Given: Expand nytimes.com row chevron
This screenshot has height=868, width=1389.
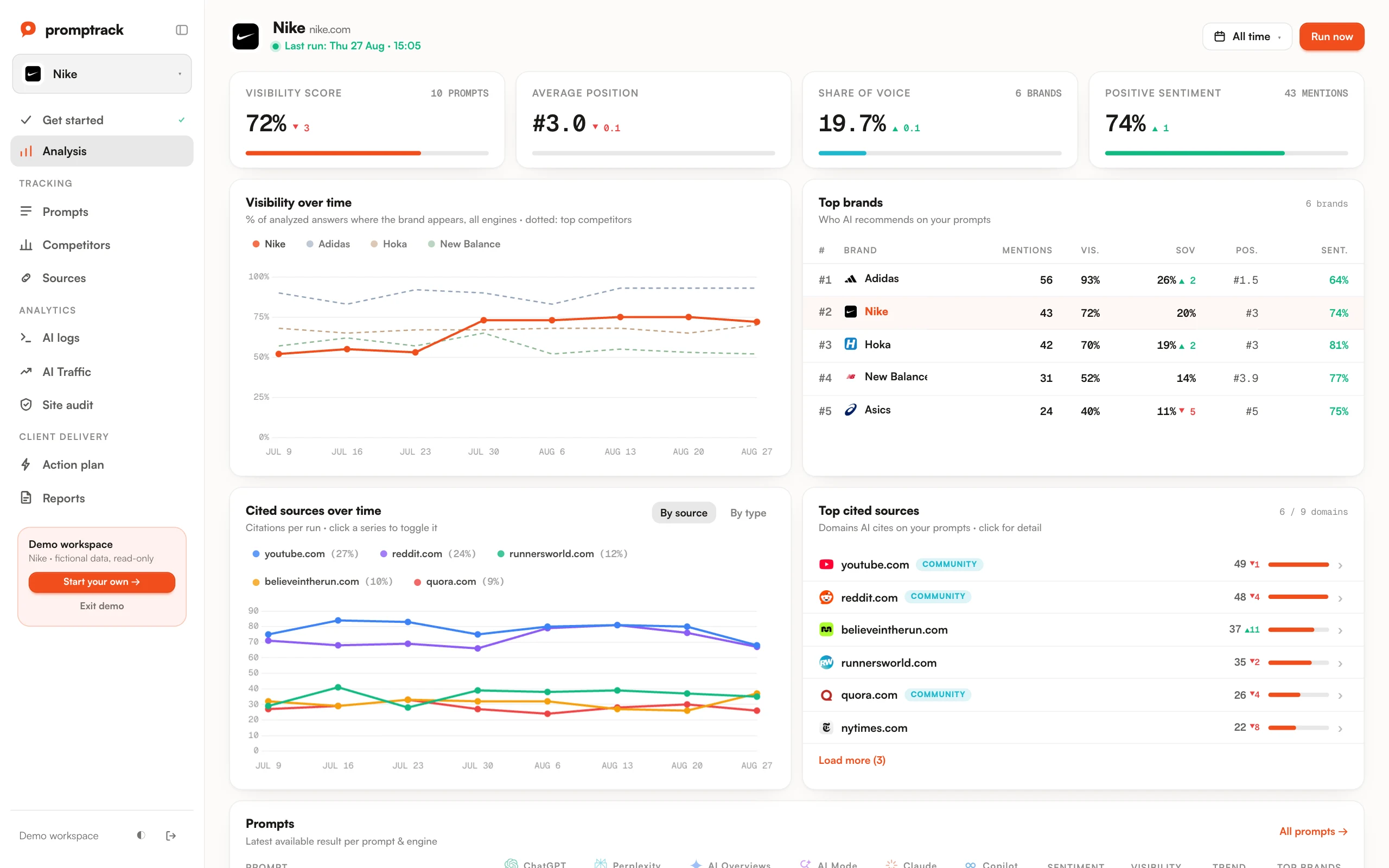Looking at the screenshot, I should tap(1340, 729).
